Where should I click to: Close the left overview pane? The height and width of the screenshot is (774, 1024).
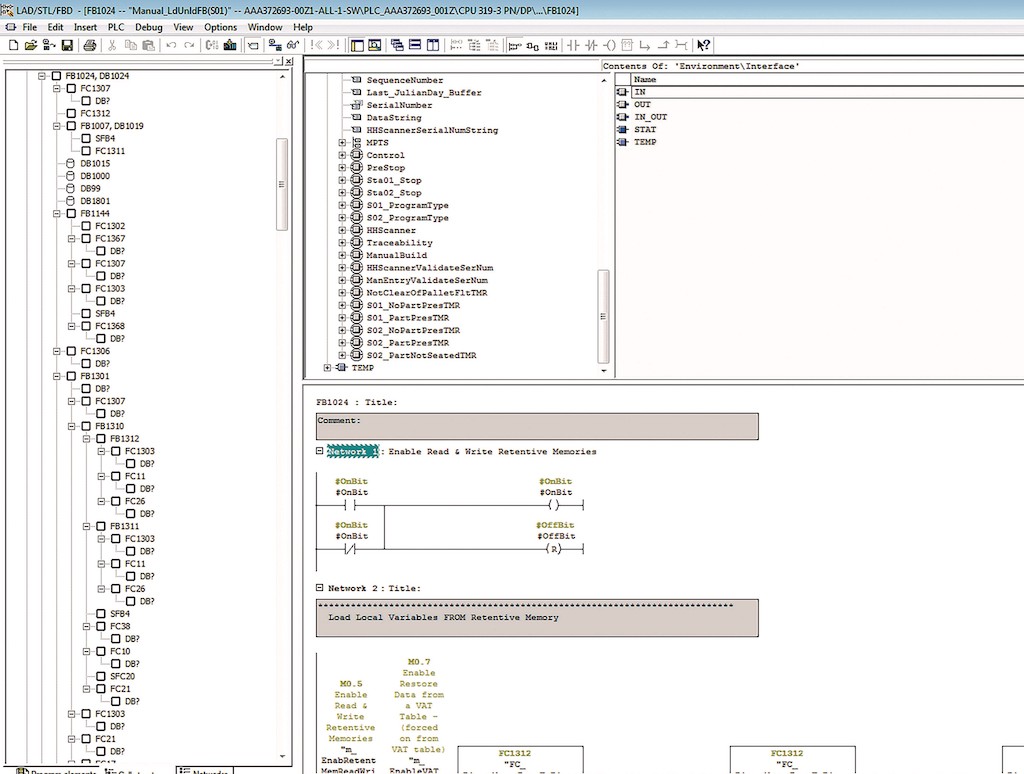point(289,61)
